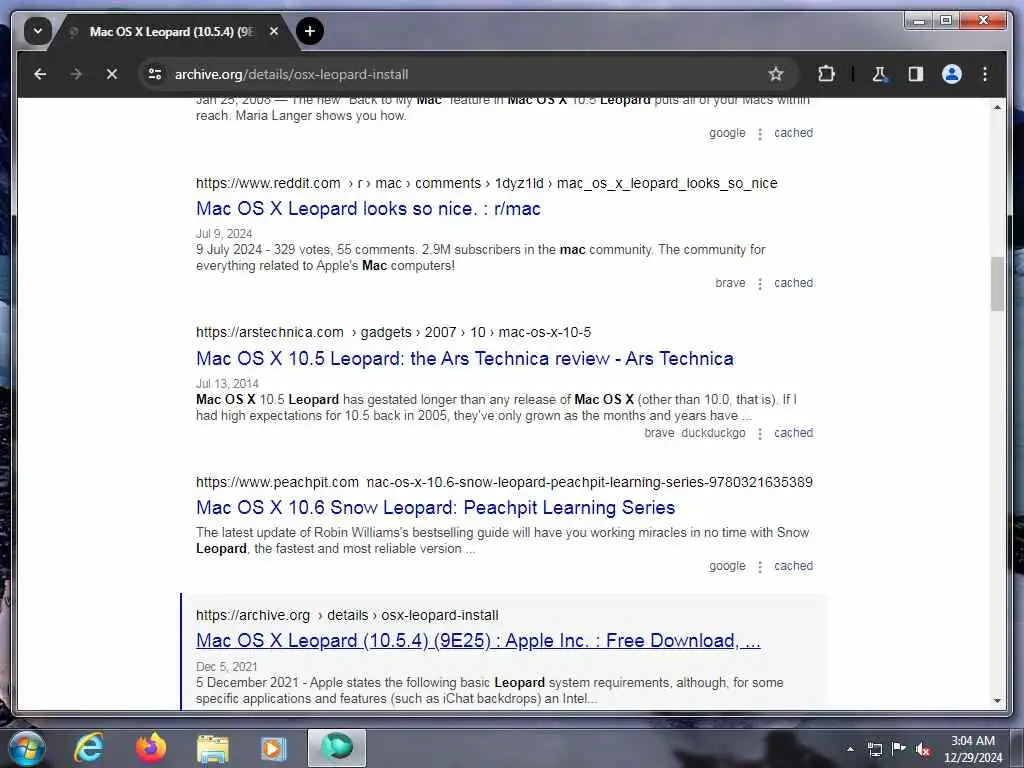This screenshot has height=768, width=1024.
Task: Open cached link for Maria Langer result
Action: pos(793,133)
